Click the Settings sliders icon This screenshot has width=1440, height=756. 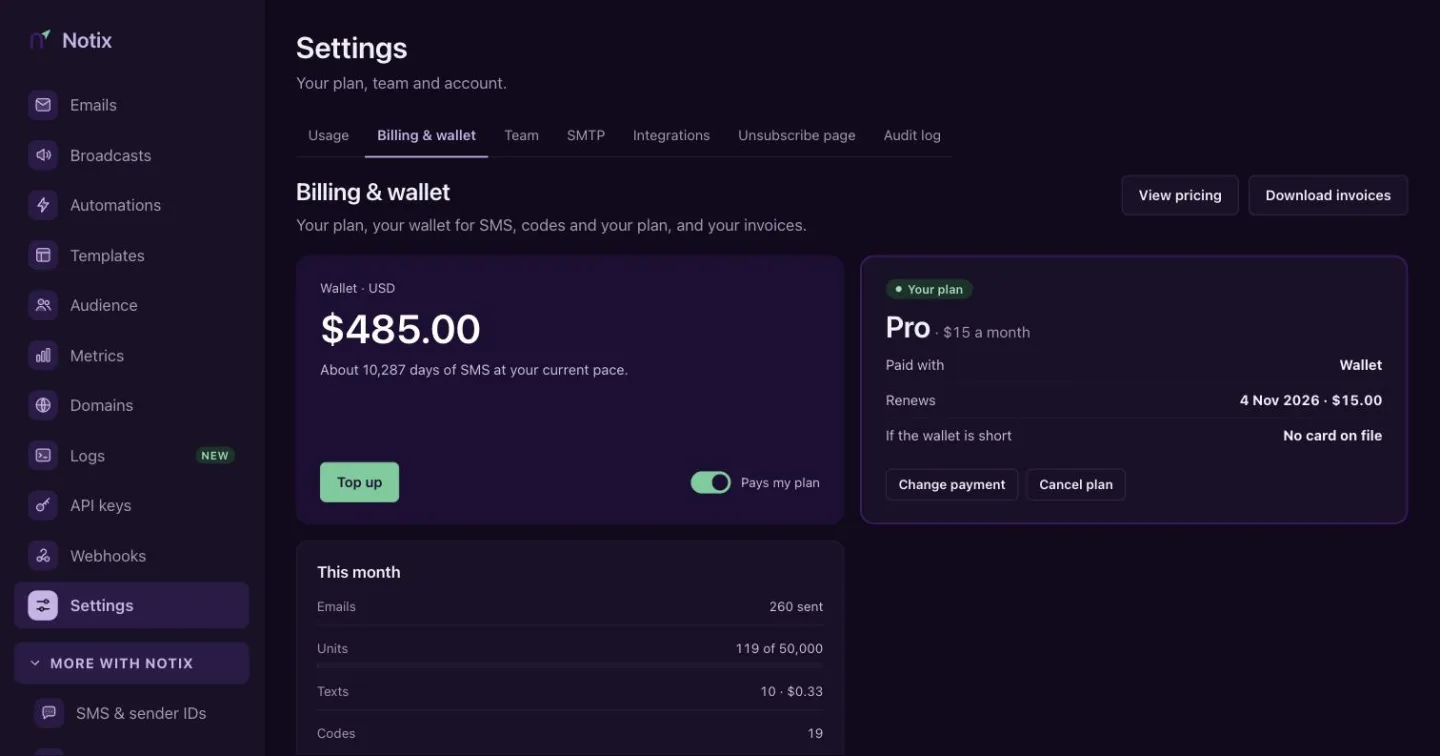(x=43, y=605)
